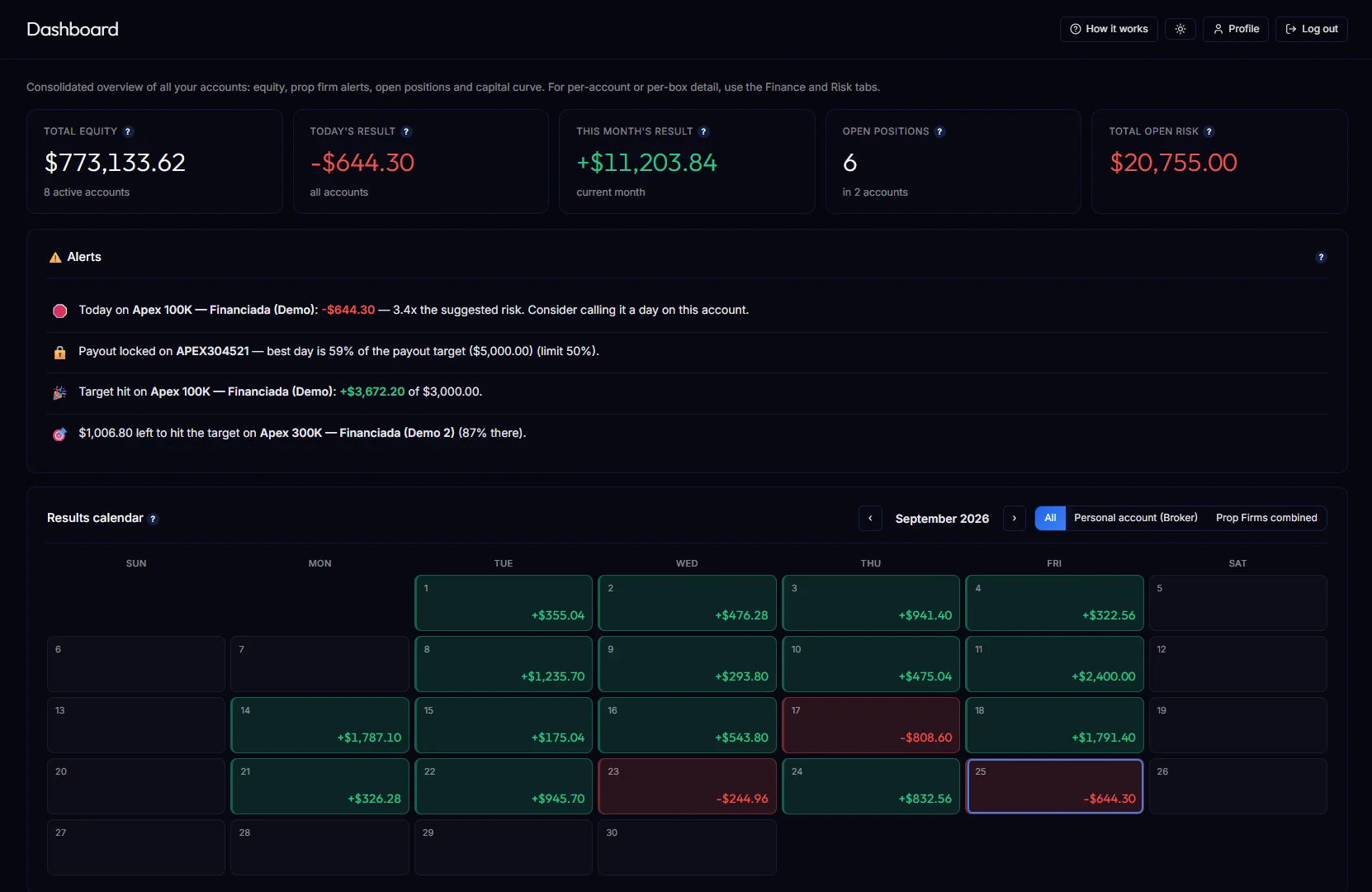Click the $20,755.00 open risk value
This screenshot has width=1372, height=892.
(1173, 163)
